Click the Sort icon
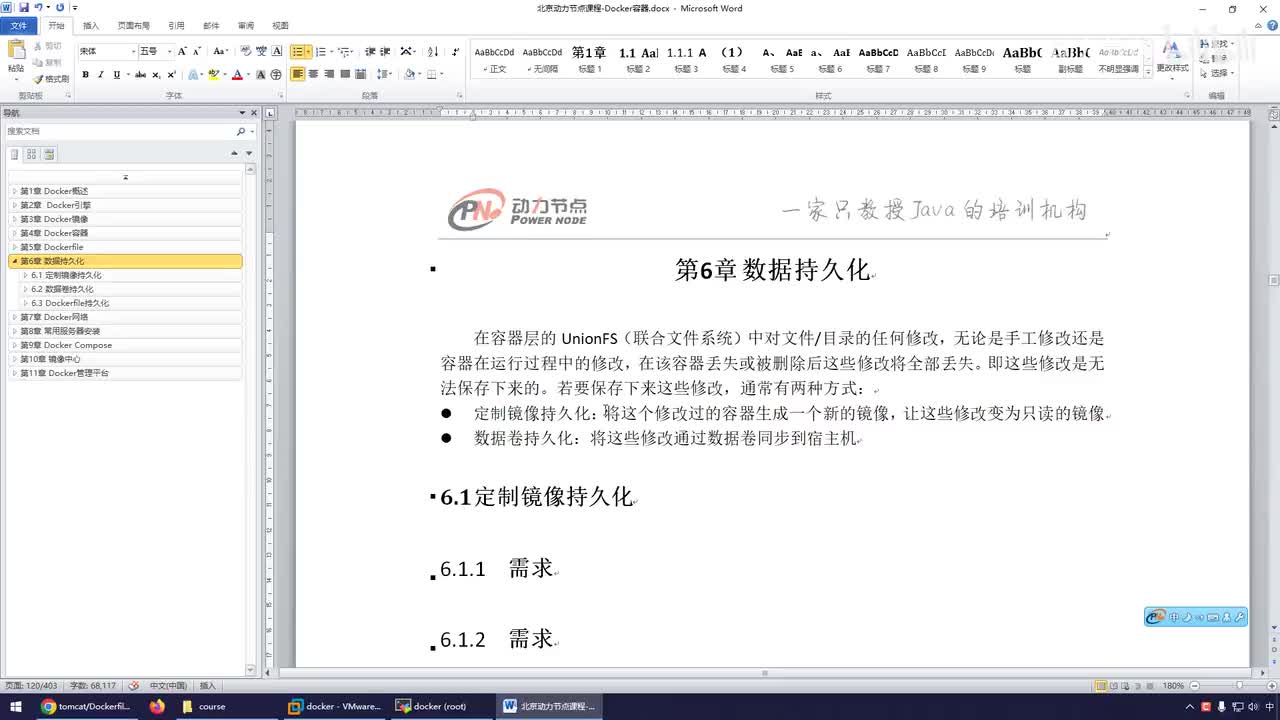This screenshot has width=1280, height=720. [433, 51]
